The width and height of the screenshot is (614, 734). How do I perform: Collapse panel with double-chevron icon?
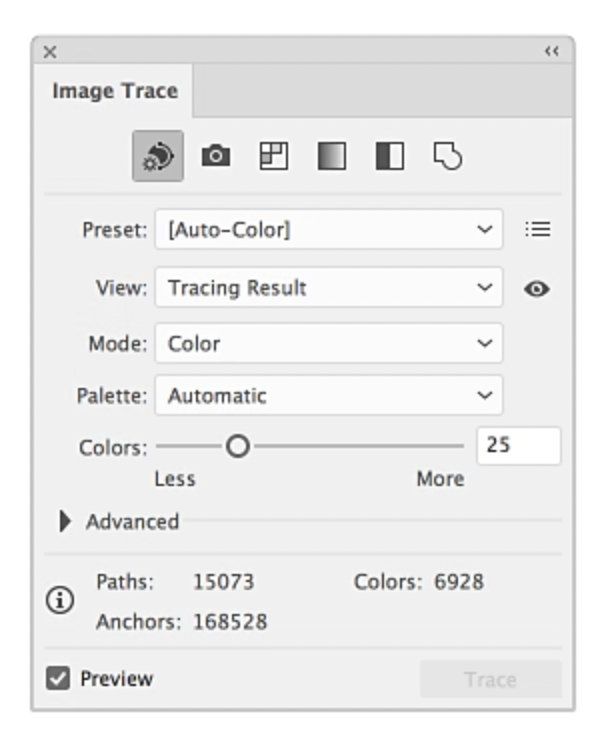[x=552, y=51]
